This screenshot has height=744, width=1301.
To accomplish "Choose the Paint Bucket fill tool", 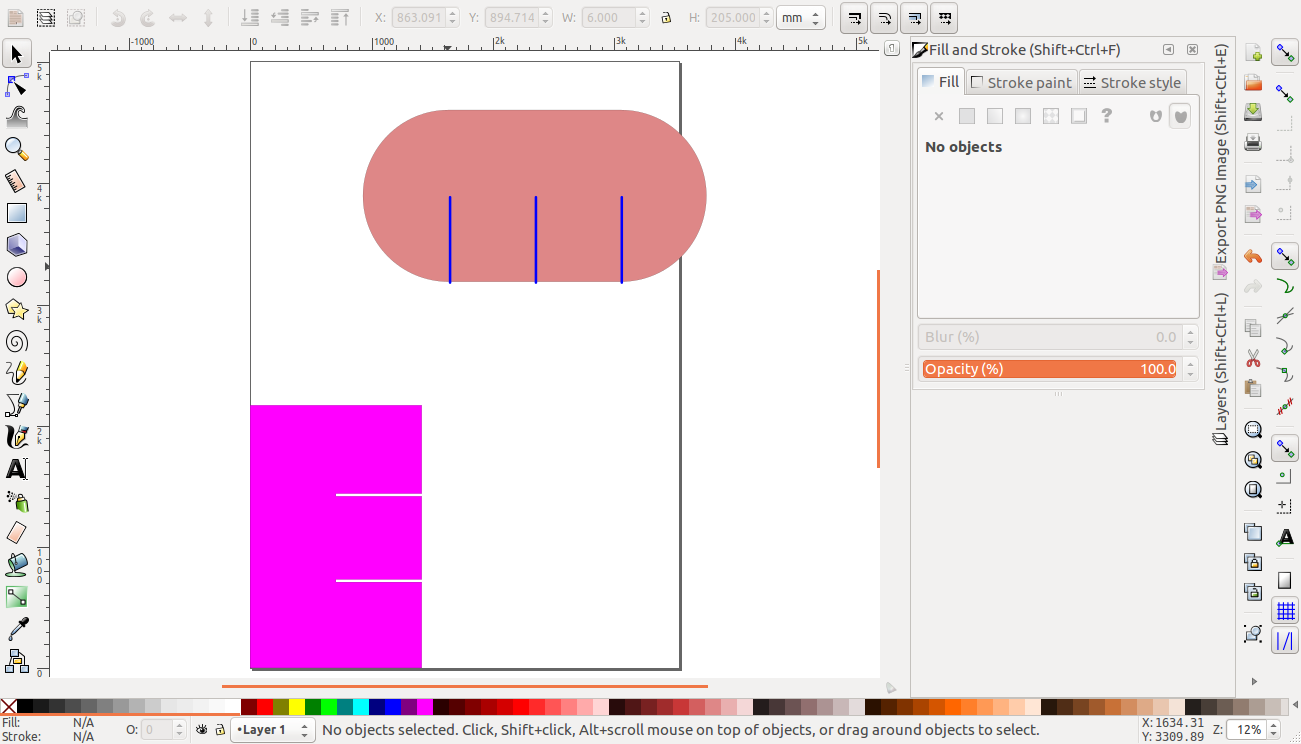I will coord(17,565).
